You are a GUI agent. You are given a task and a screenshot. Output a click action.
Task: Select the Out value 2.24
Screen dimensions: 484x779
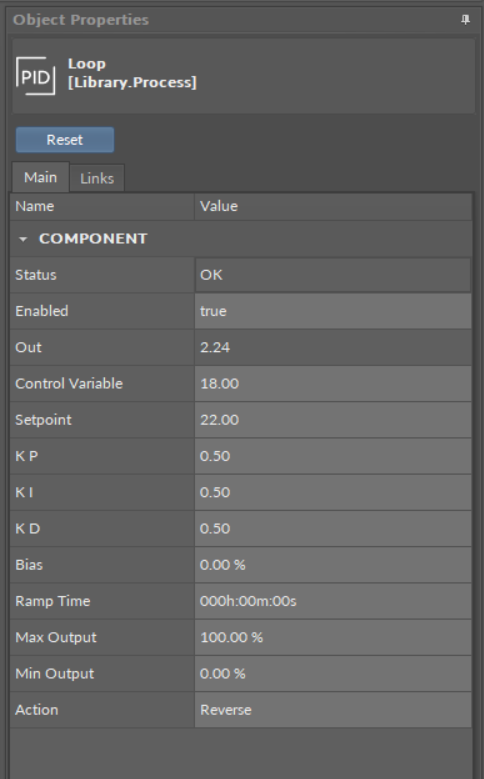(x=333, y=347)
